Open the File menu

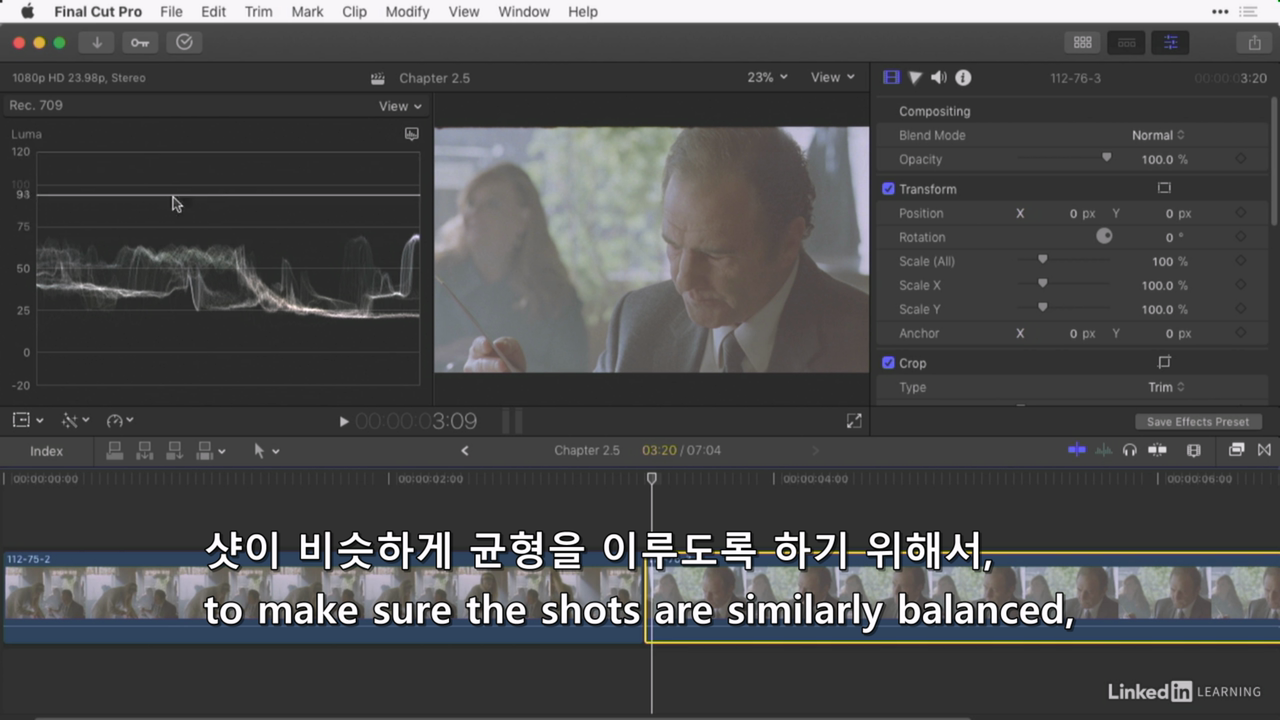tap(171, 12)
